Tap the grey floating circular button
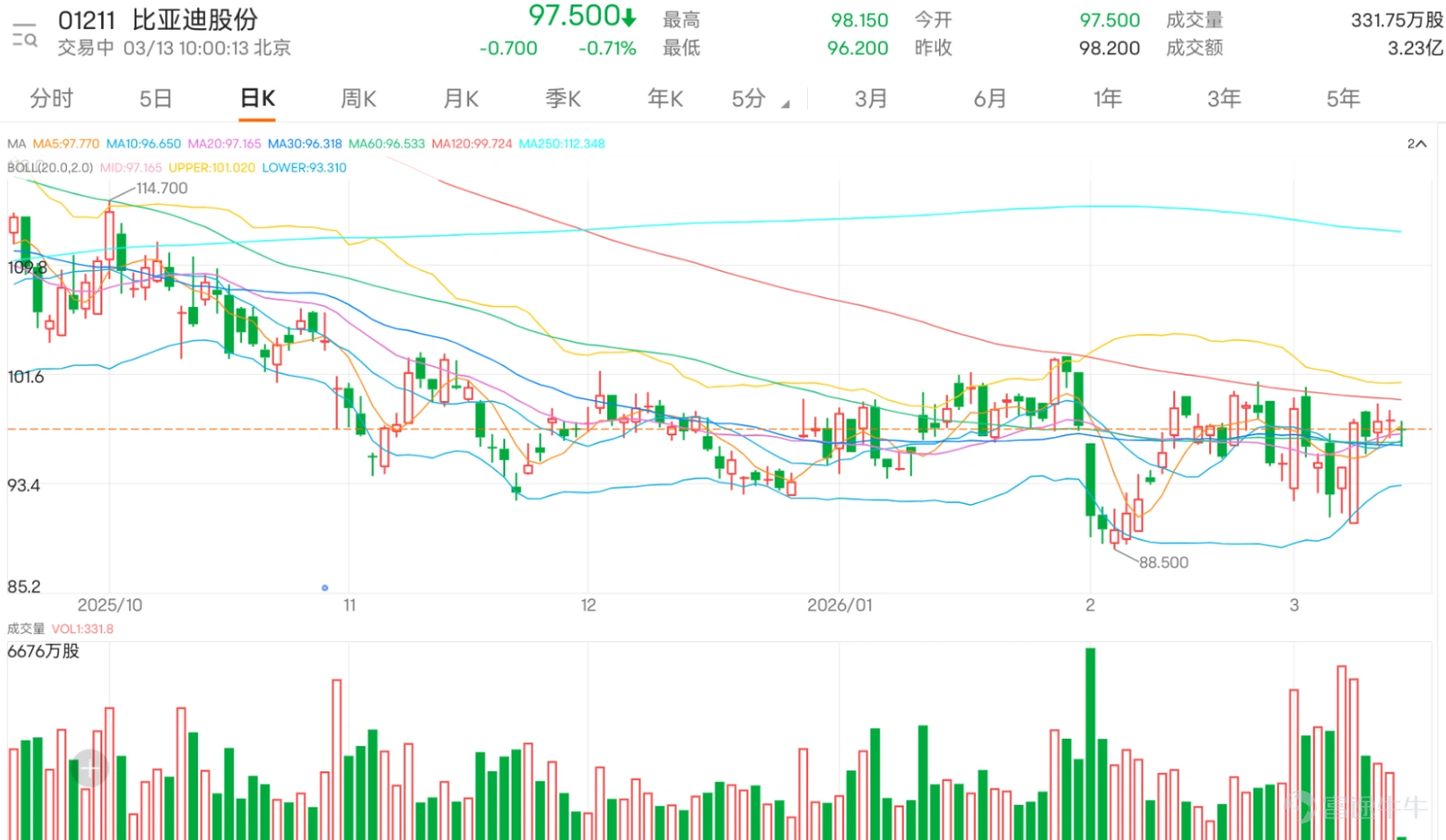Screen dimensions: 1446x840 [x=90, y=769]
